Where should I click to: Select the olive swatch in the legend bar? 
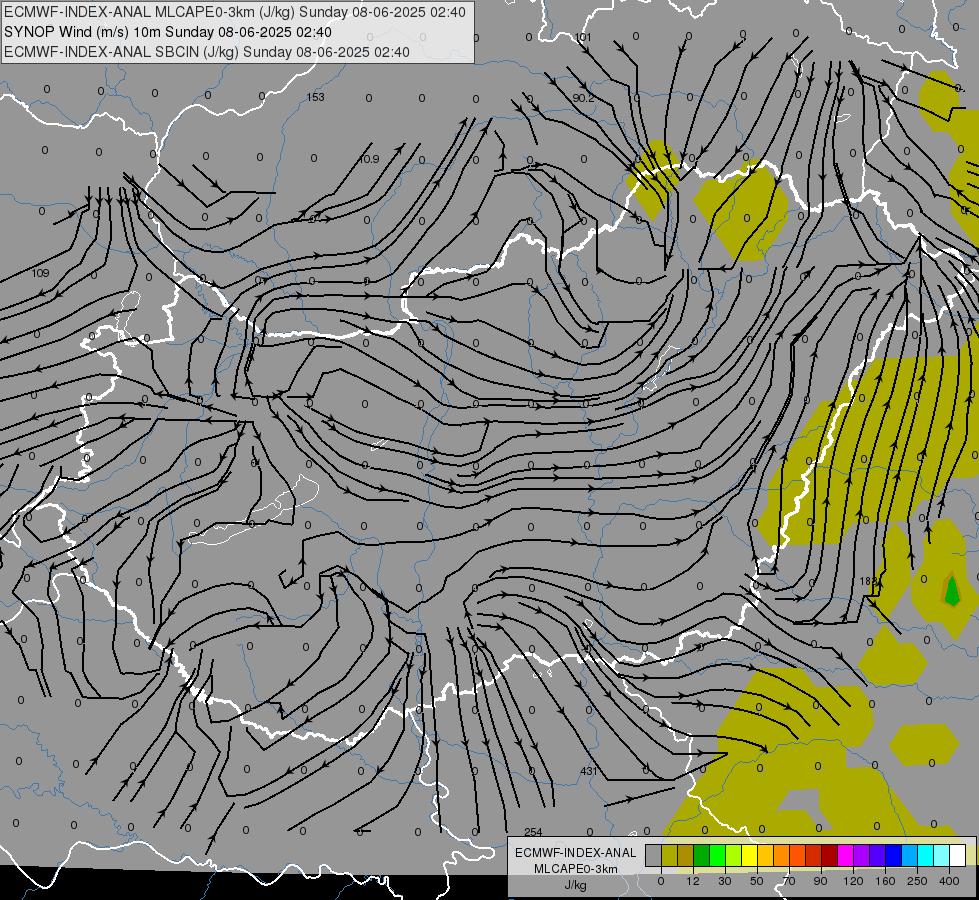pyautogui.click(x=669, y=855)
